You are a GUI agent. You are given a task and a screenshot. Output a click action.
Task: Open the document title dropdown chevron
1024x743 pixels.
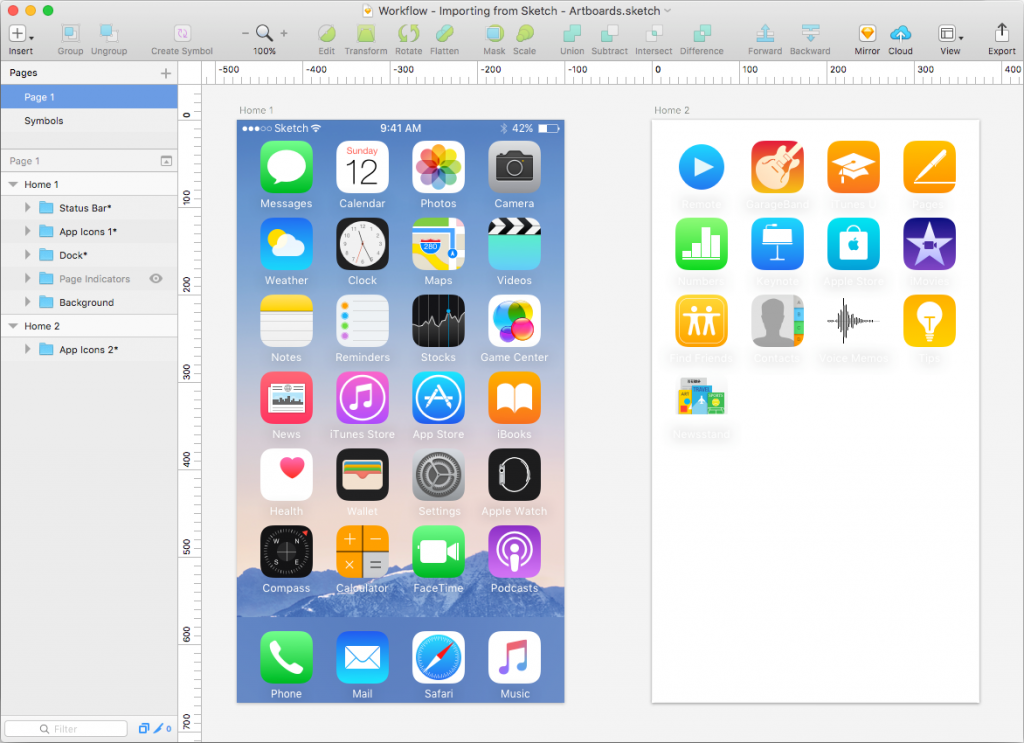pos(667,11)
